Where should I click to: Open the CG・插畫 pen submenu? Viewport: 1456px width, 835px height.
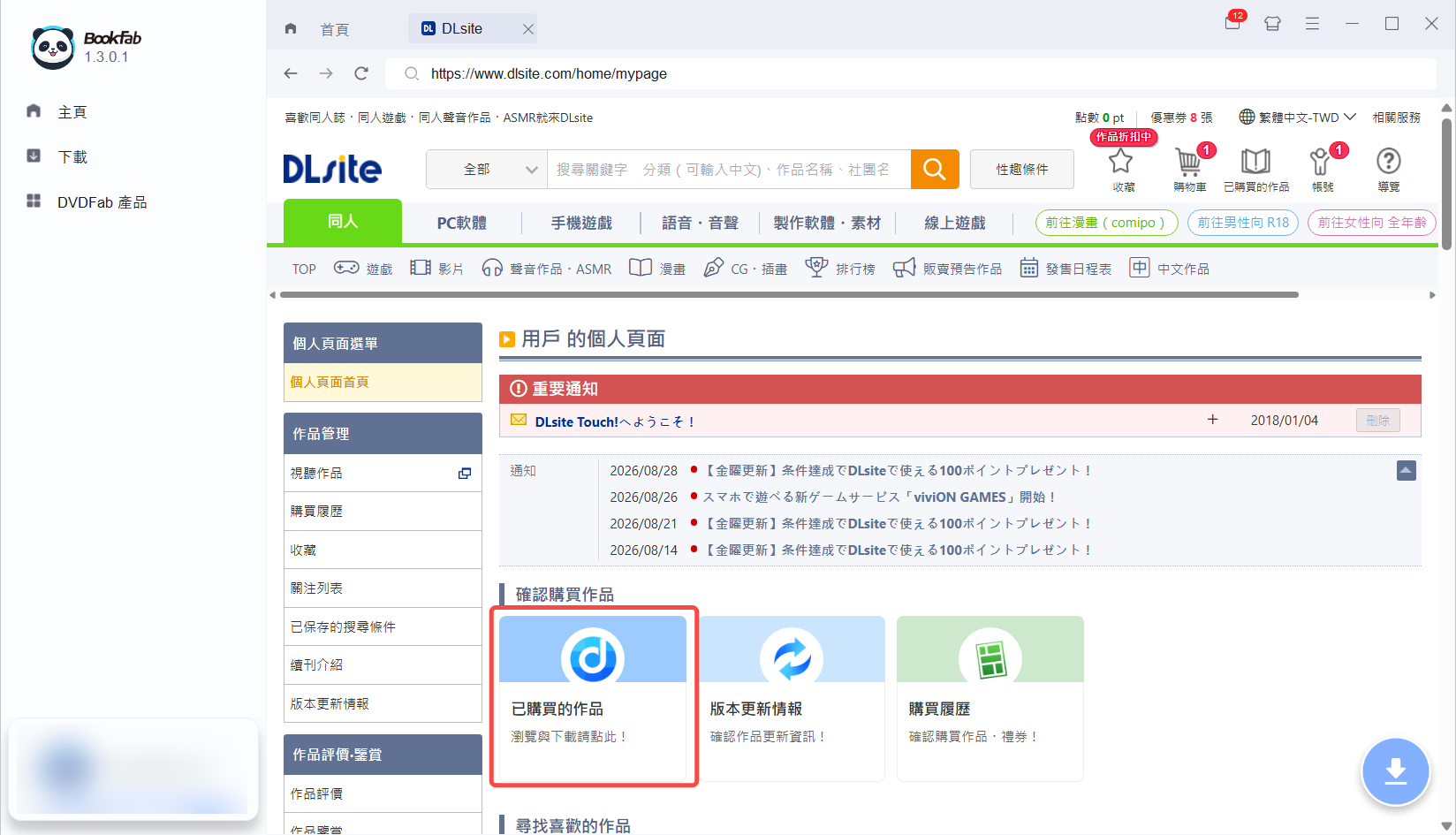pos(745,269)
